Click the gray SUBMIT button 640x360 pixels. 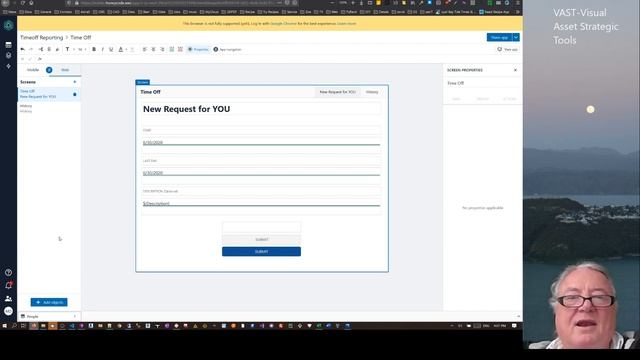coord(261,239)
